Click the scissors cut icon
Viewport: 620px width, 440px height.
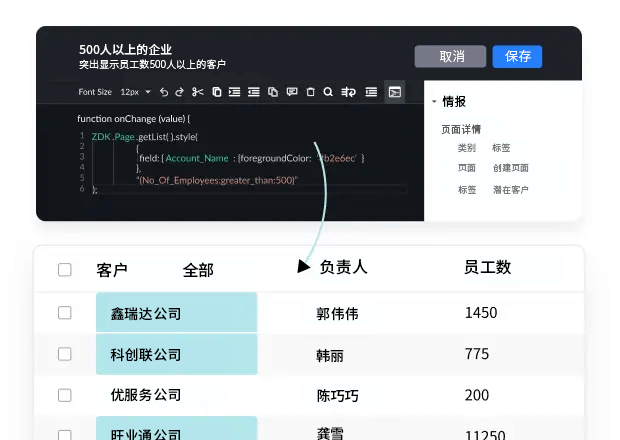[x=198, y=92]
